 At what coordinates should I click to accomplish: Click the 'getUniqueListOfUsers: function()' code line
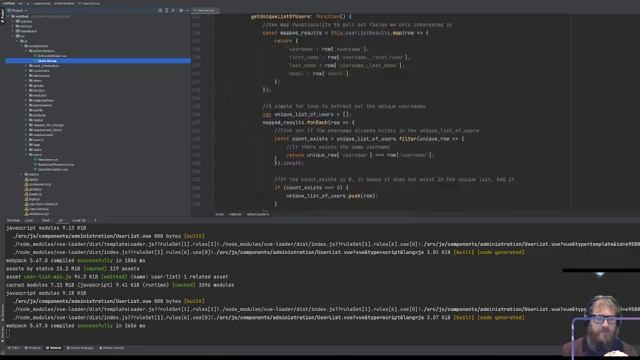[301, 17]
